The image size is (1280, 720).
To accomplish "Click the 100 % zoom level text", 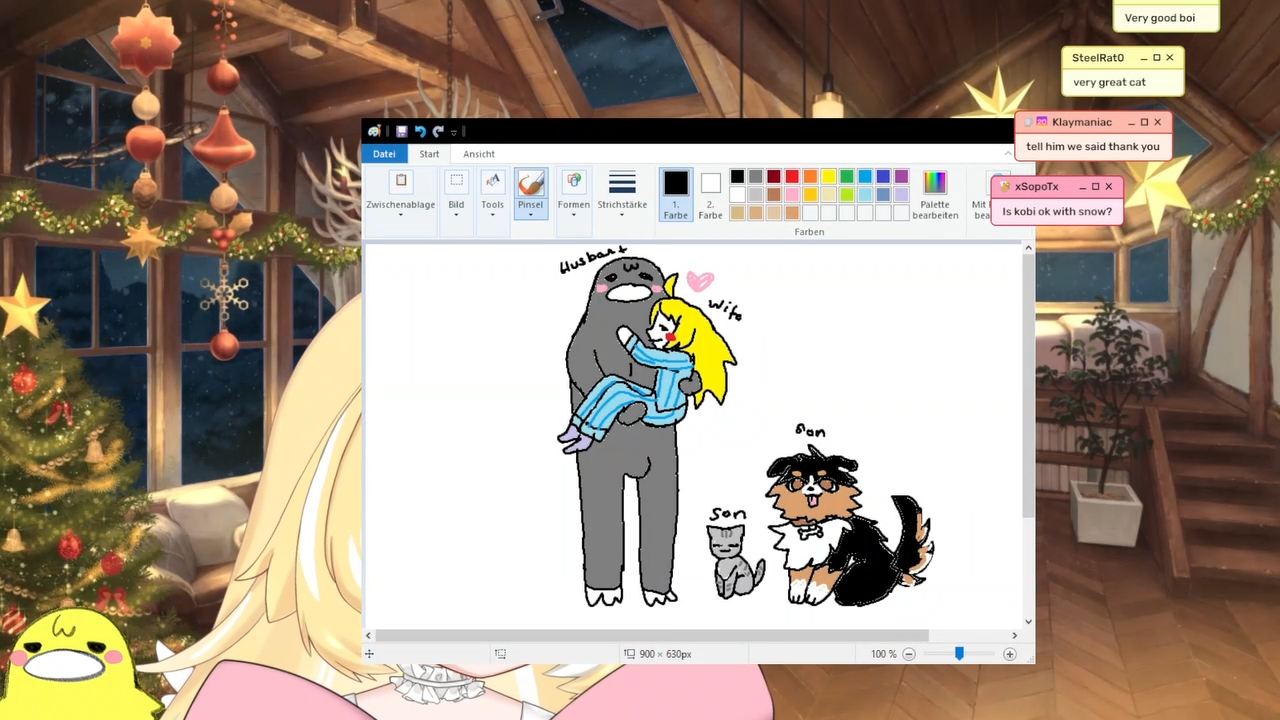I will (x=883, y=654).
